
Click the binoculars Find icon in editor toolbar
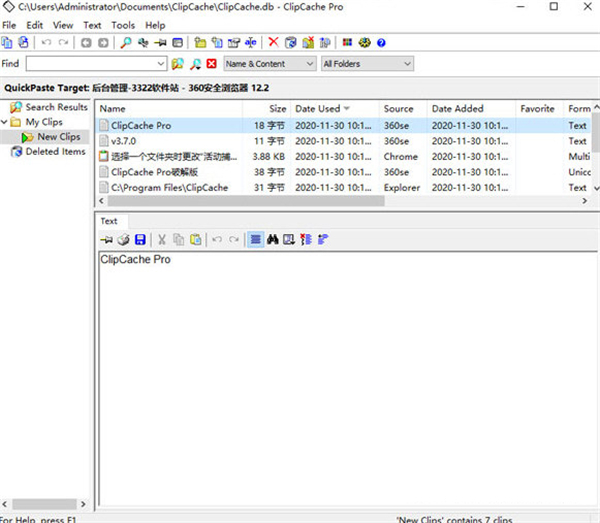pyautogui.click(x=272, y=240)
